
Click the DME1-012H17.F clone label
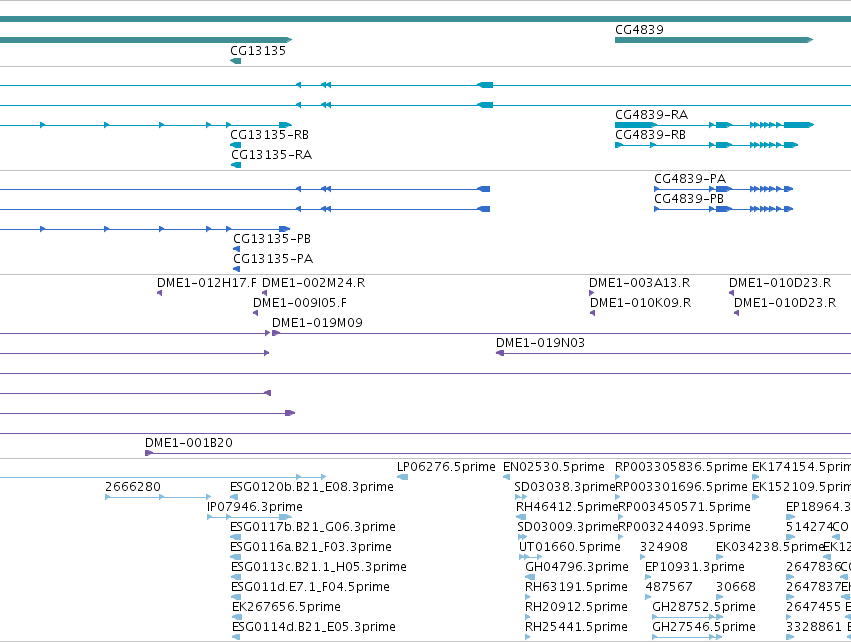point(207,283)
